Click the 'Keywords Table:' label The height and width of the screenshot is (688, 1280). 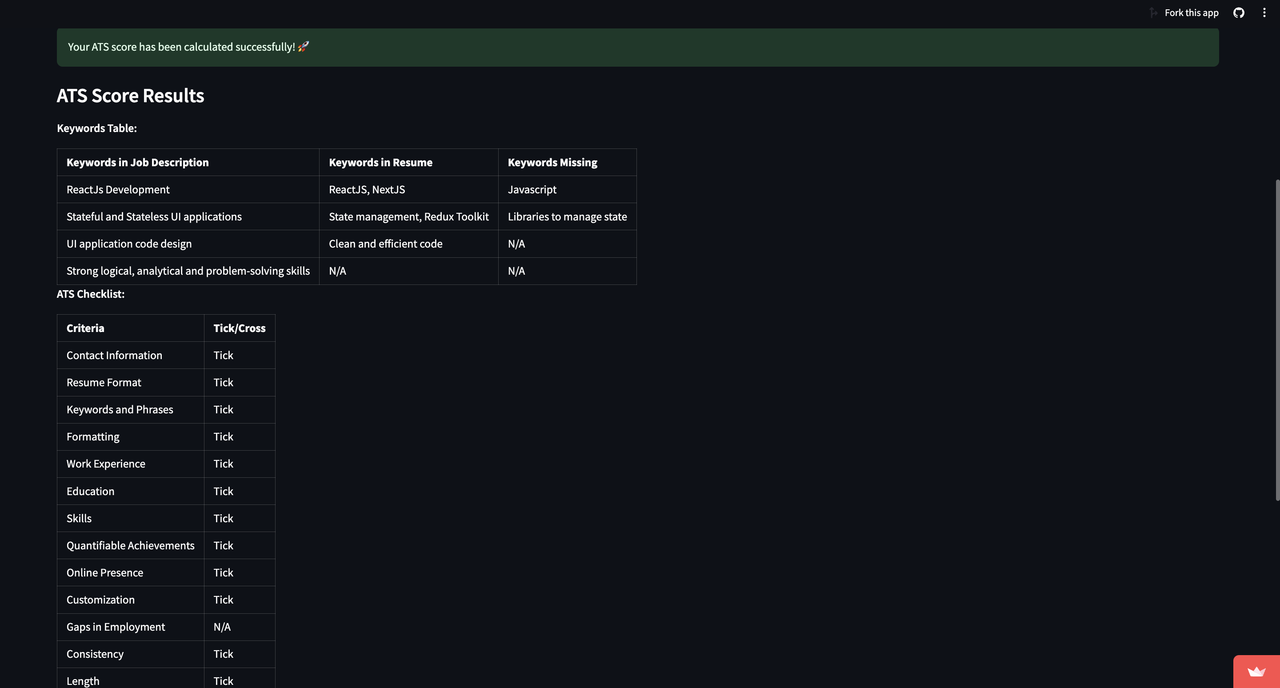[x=96, y=127]
